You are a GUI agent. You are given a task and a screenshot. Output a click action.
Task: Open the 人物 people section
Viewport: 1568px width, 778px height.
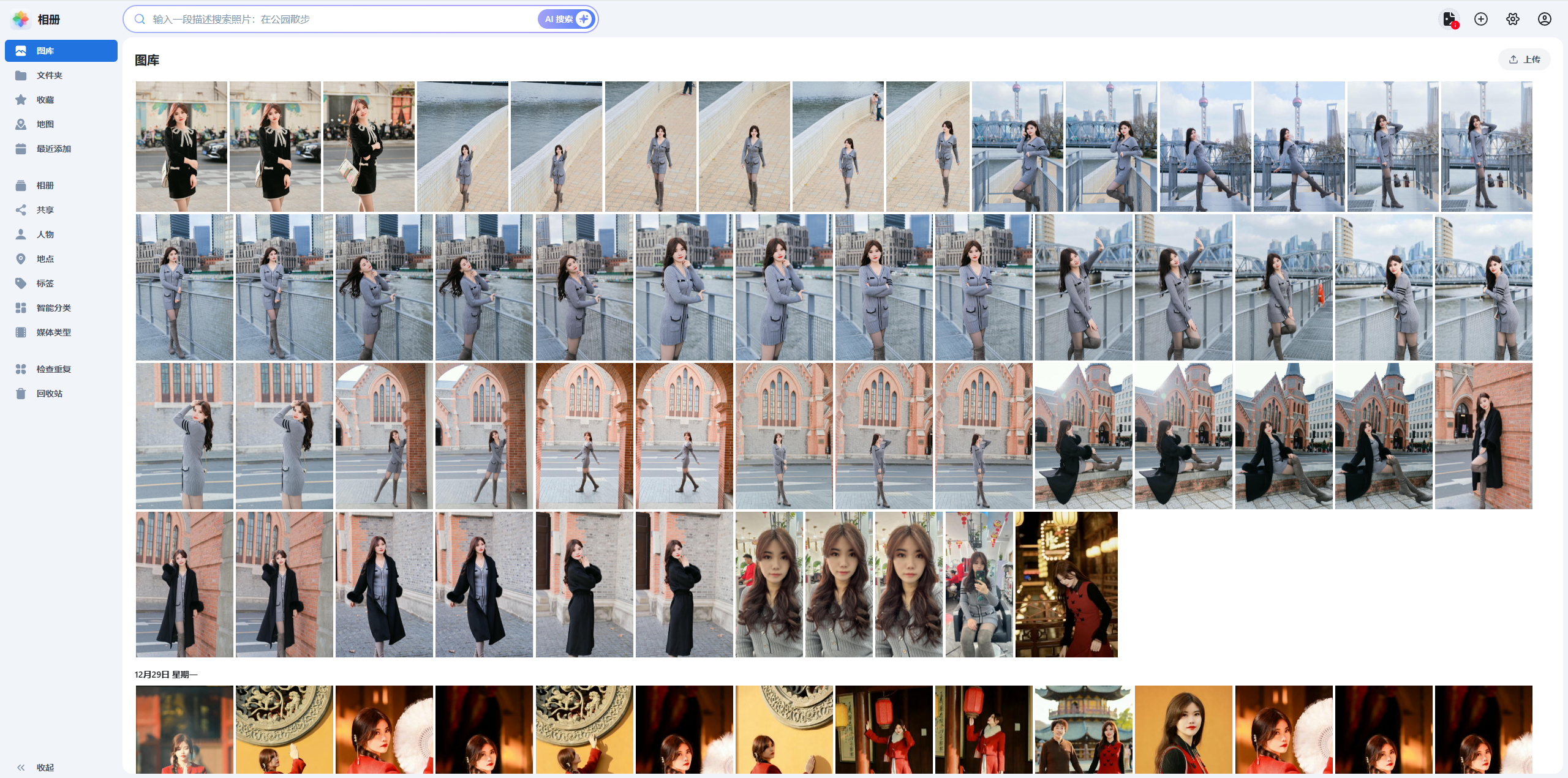point(45,234)
